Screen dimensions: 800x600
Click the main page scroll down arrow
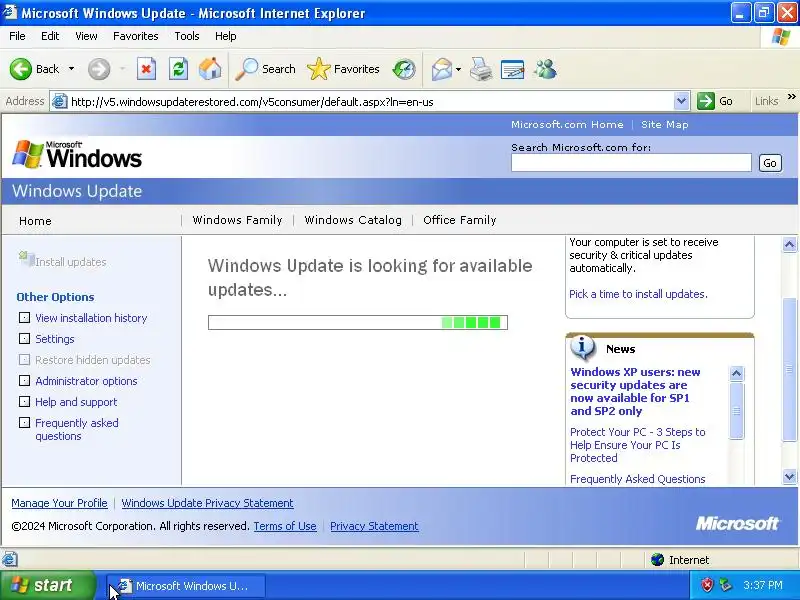pyautogui.click(x=789, y=477)
